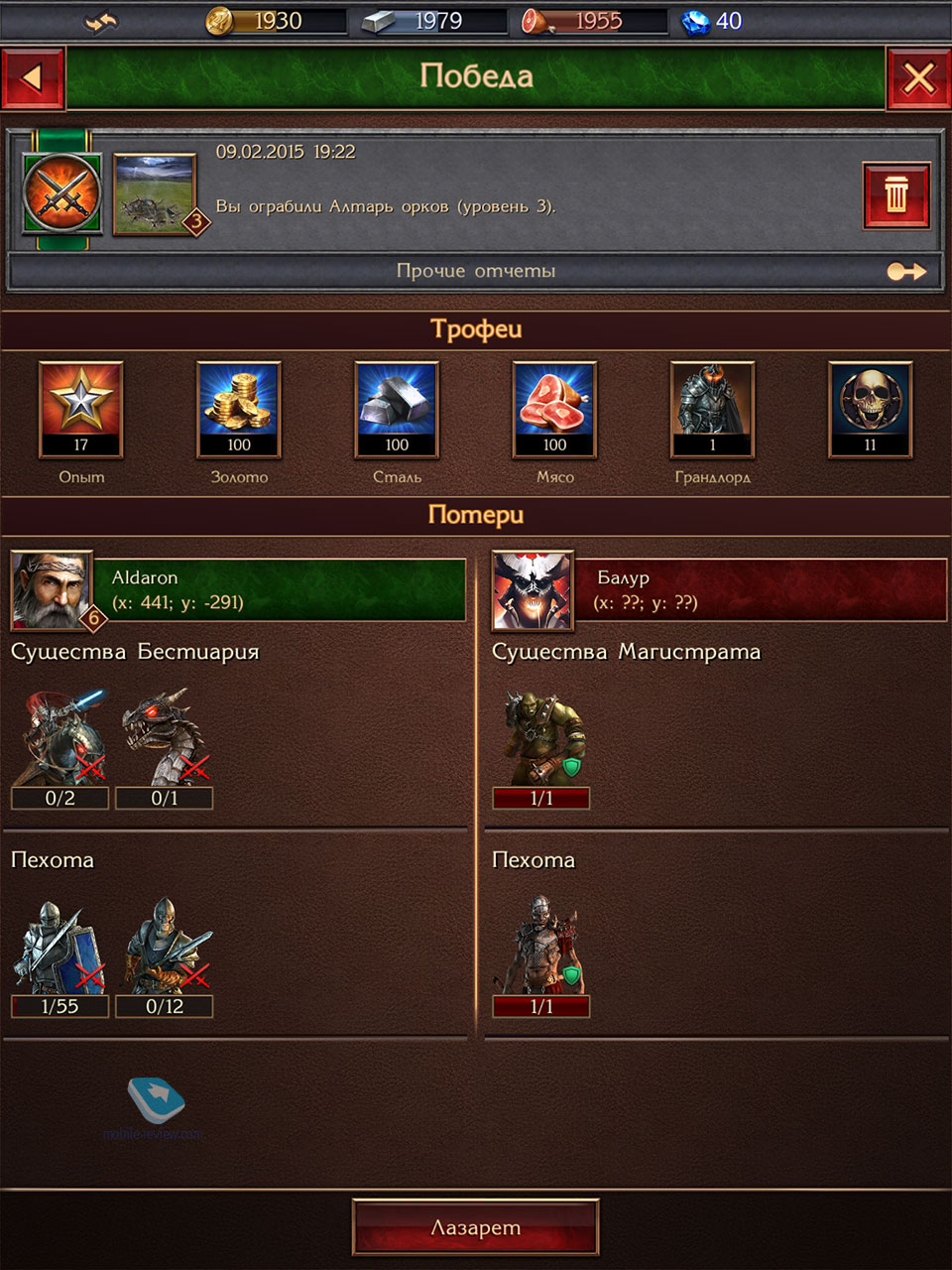Select the skull trophy icon
The height and width of the screenshot is (1270, 952).
coord(870,409)
